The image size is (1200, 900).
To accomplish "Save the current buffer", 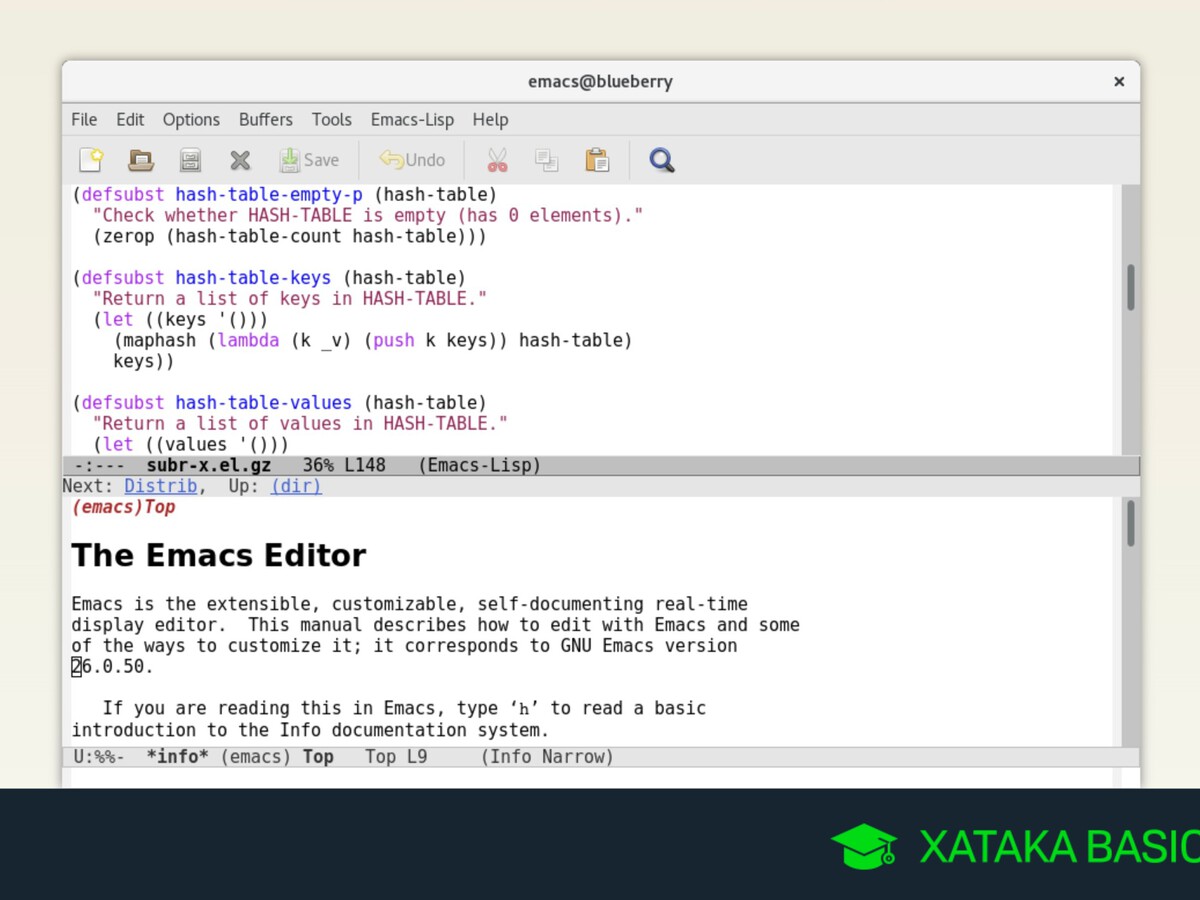I will click(x=309, y=160).
